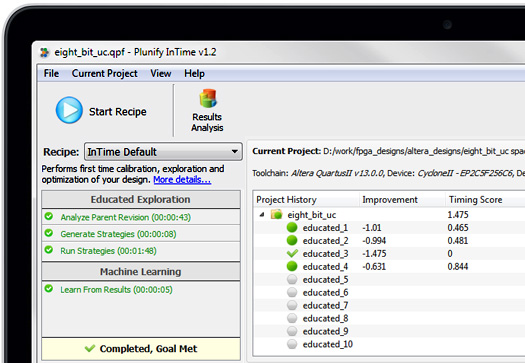Select the educated_8 revision row

[x=389, y=318]
